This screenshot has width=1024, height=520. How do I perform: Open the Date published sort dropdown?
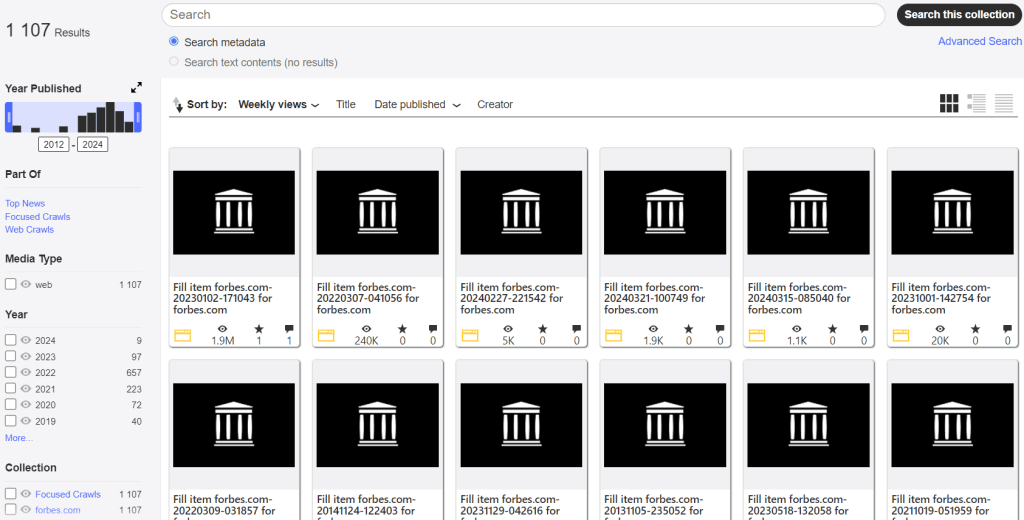pyautogui.click(x=417, y=104)
